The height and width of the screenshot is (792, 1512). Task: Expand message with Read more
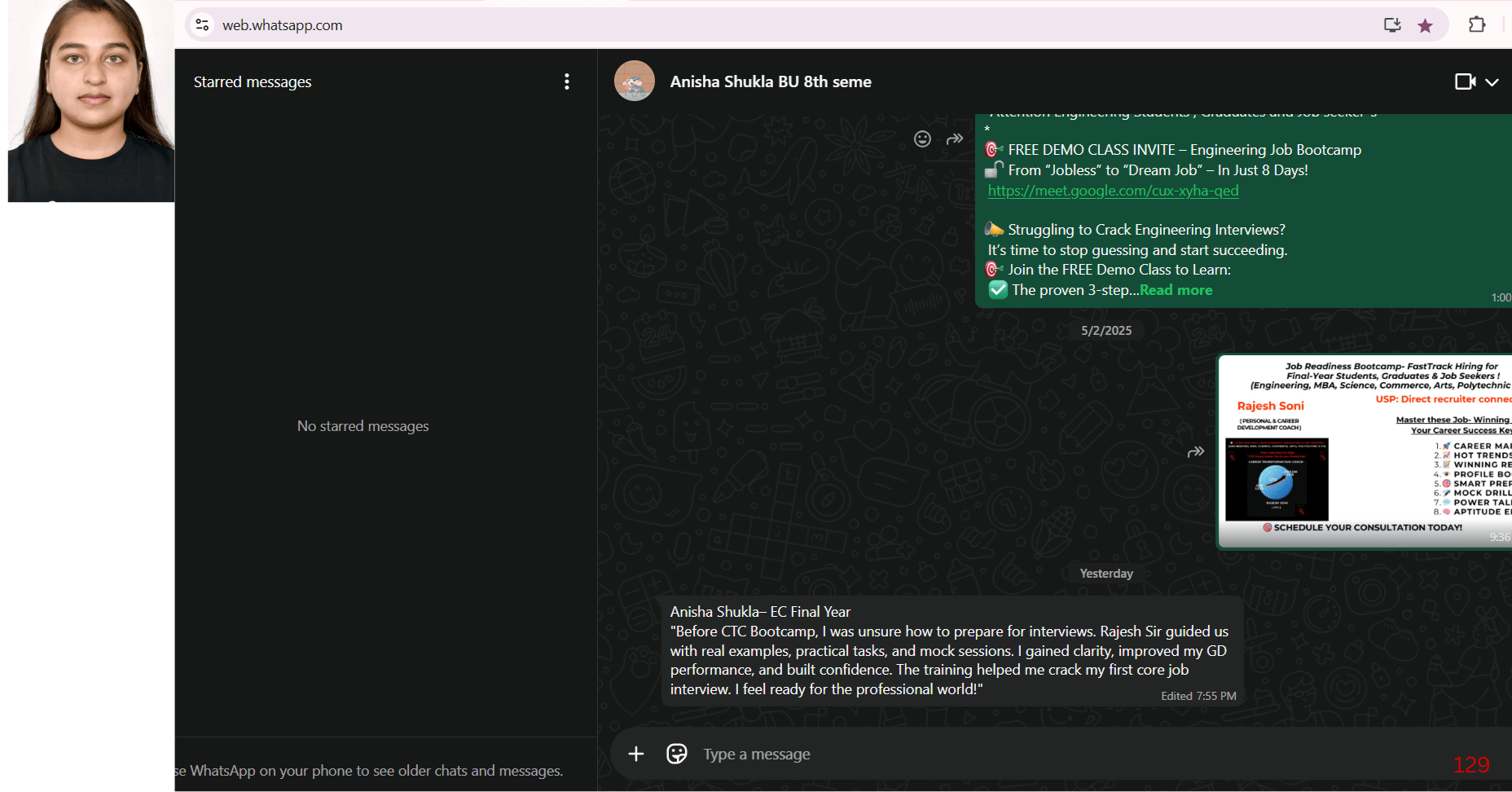pos(1176,290)
